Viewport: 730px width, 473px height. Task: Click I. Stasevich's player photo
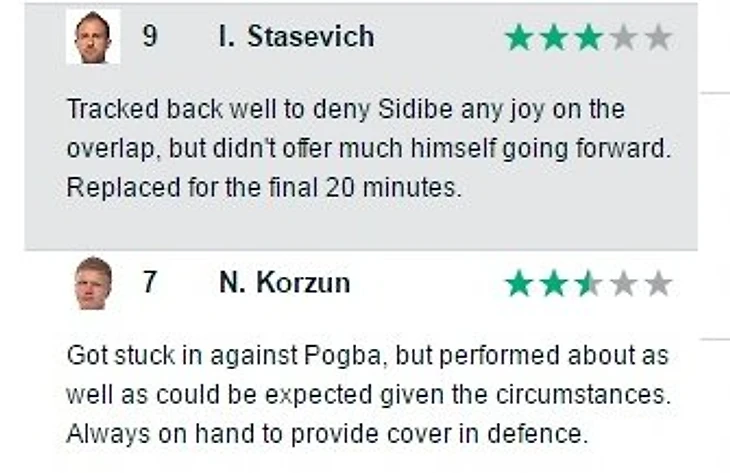click(x=93, y=36)
